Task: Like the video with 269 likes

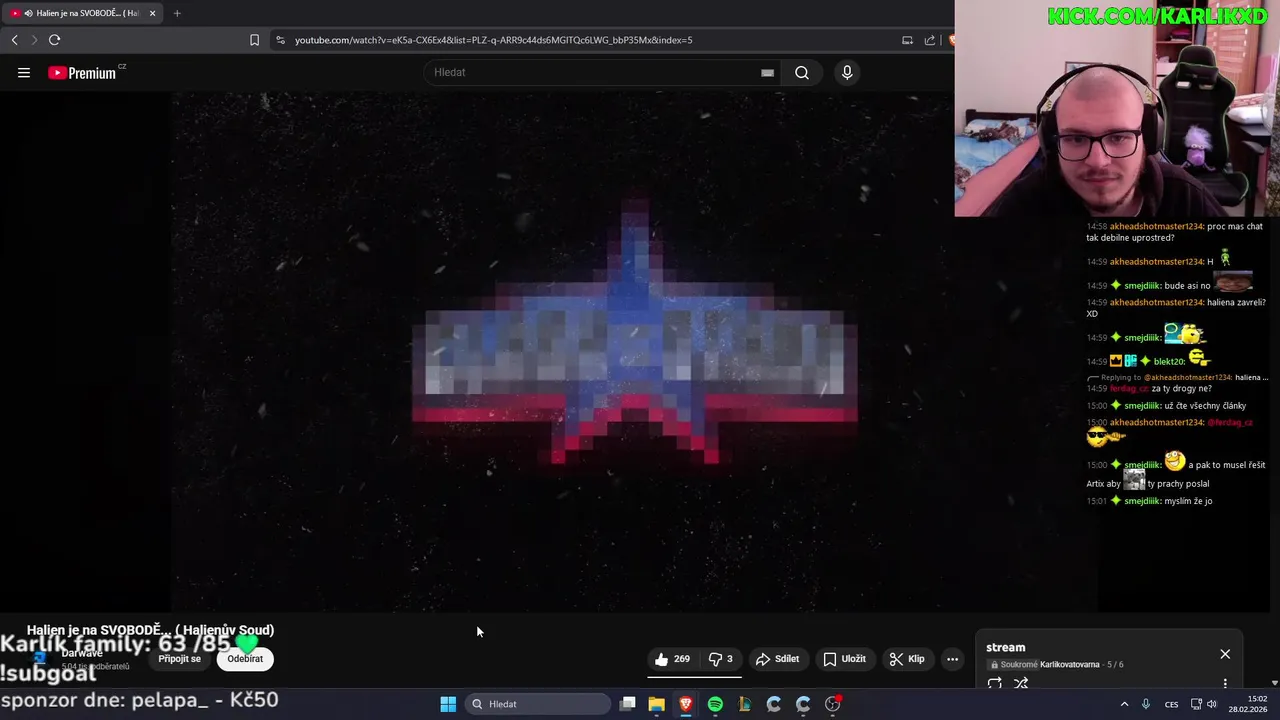Action: click(x=673, y=659)
